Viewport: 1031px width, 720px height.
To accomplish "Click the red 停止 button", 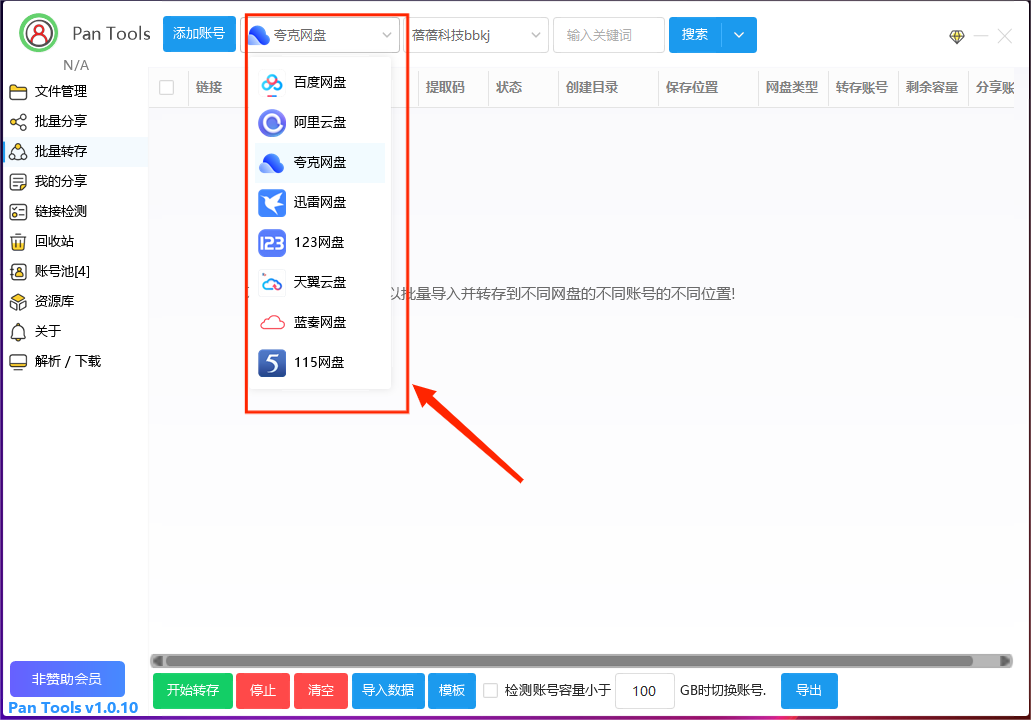I will 263,691.
